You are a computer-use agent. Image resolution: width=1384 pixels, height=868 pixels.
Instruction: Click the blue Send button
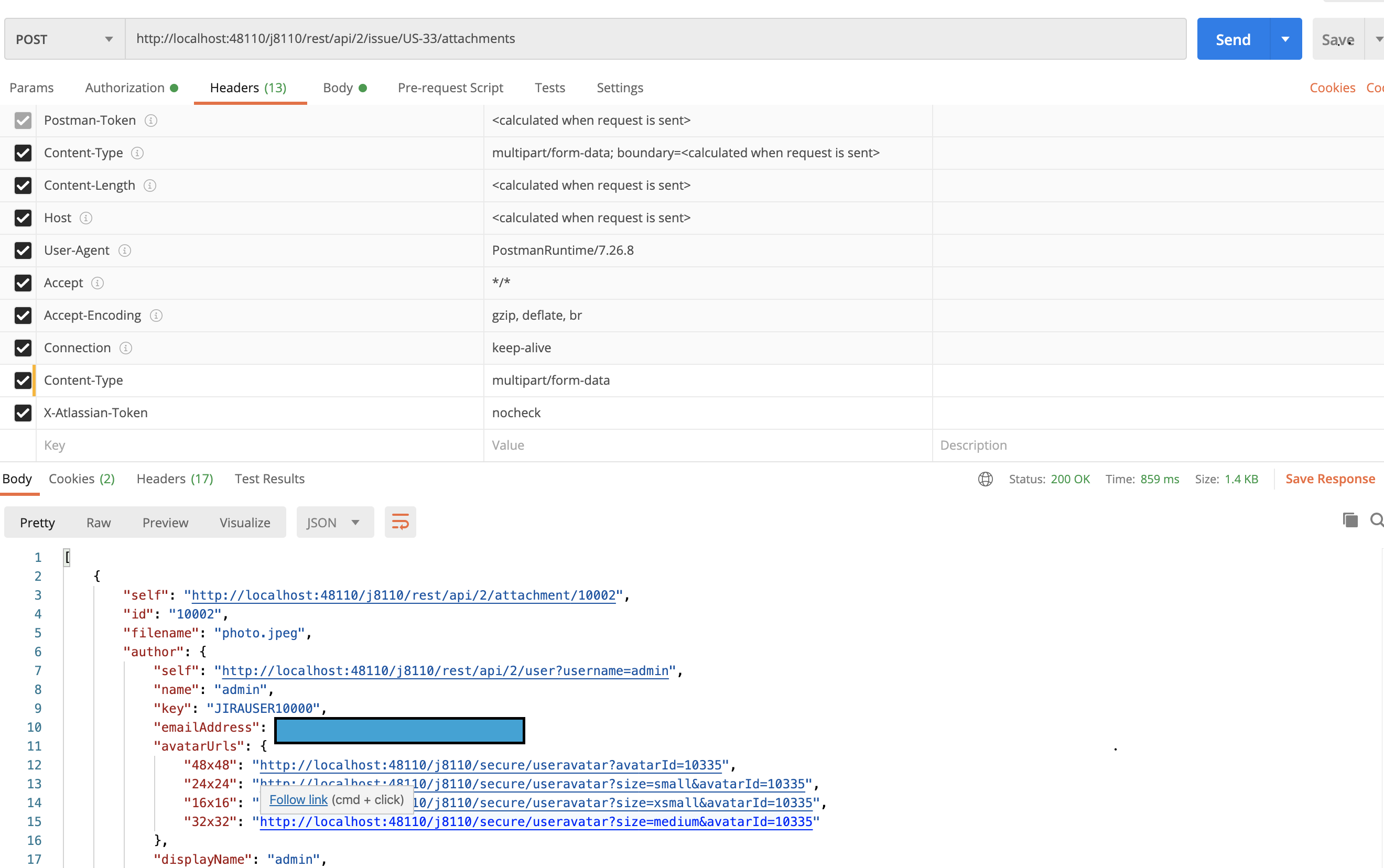[1232, 39]
